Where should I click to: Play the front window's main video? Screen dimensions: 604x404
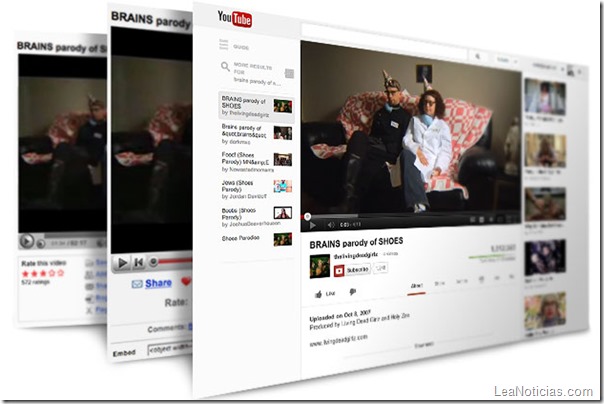pyautogui.click(x=313, y=225)
